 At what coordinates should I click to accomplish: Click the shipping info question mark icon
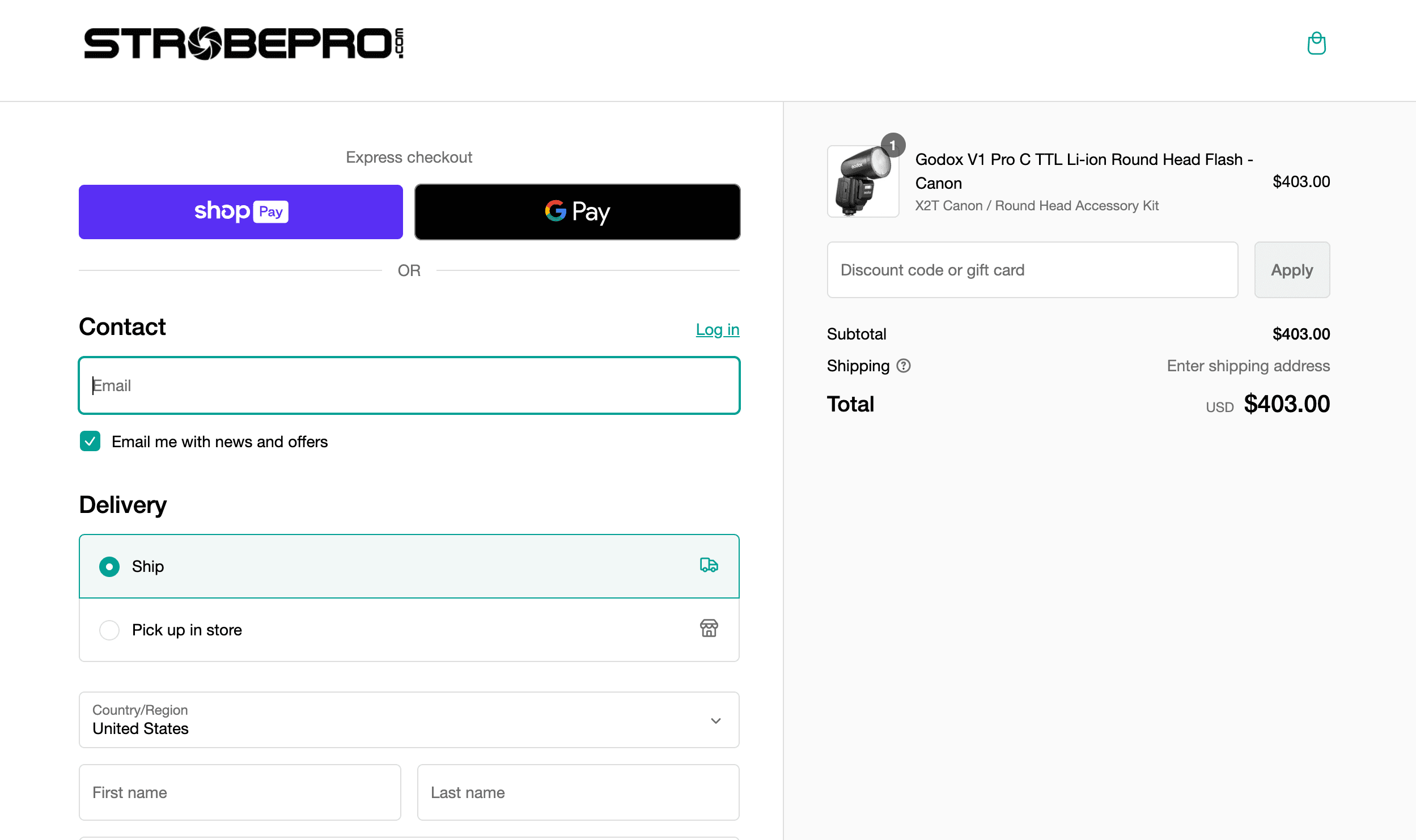(x=904, y=366)
